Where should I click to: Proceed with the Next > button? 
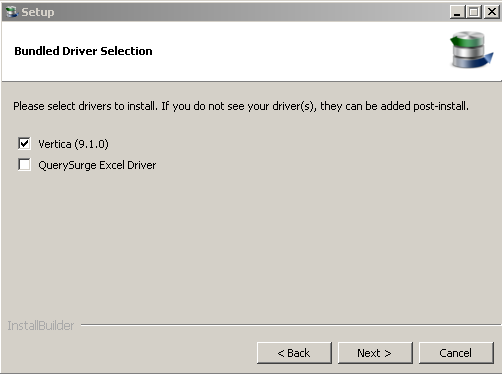coord(375,353)
